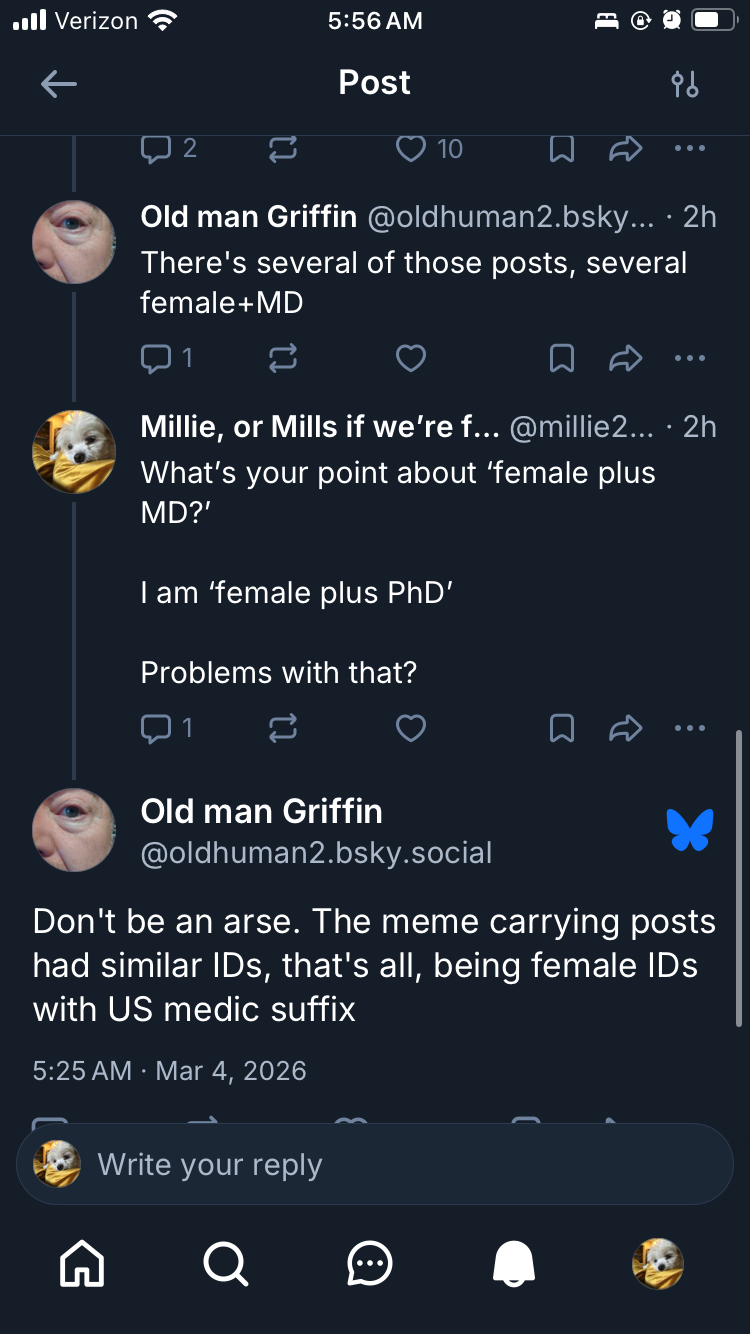The image size is (750, 1334).
Task: Open Old man Griffin's avatar on main post
Action: (74, 830)
